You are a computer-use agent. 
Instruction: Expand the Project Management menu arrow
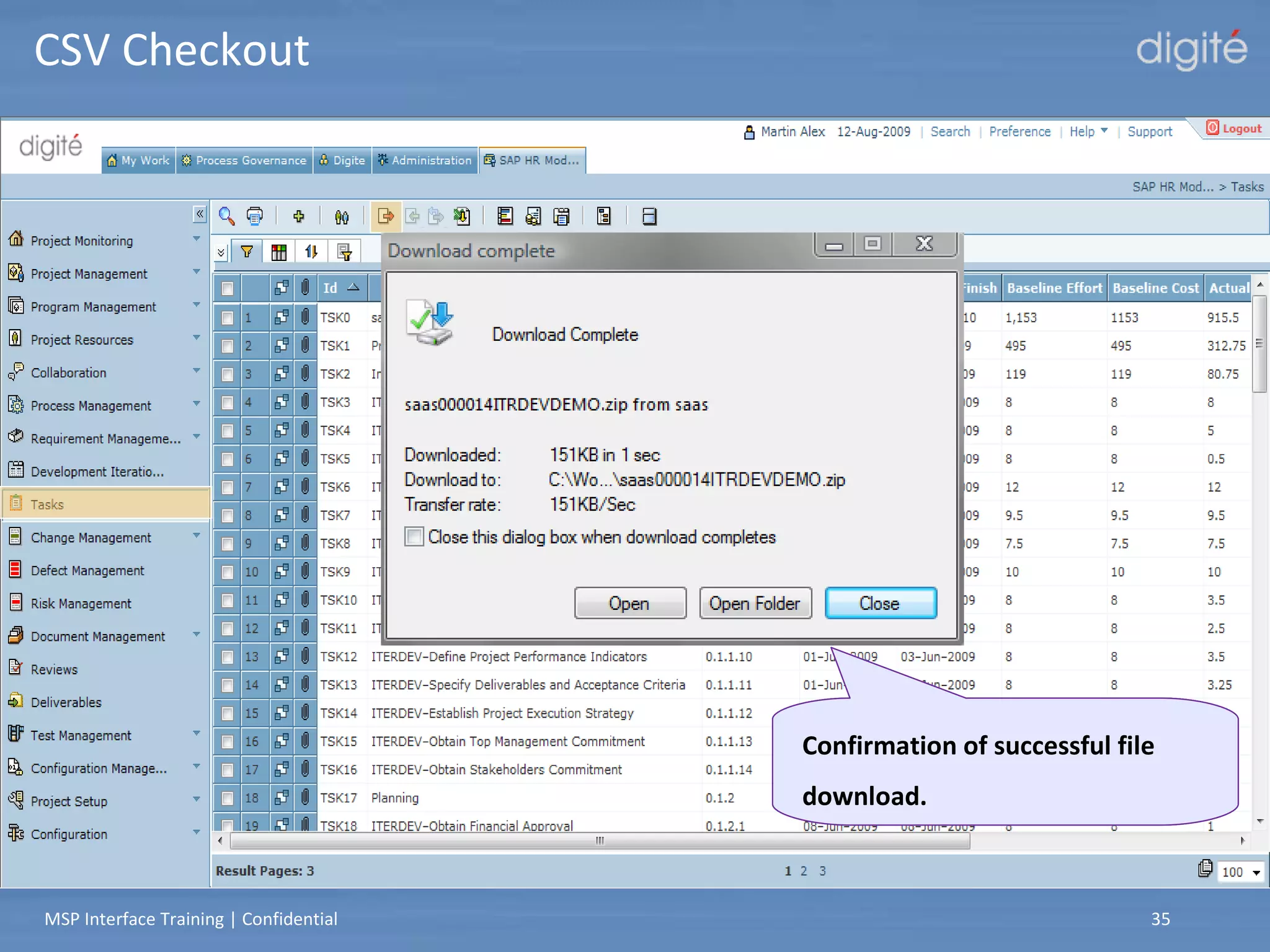pos(197,272)
